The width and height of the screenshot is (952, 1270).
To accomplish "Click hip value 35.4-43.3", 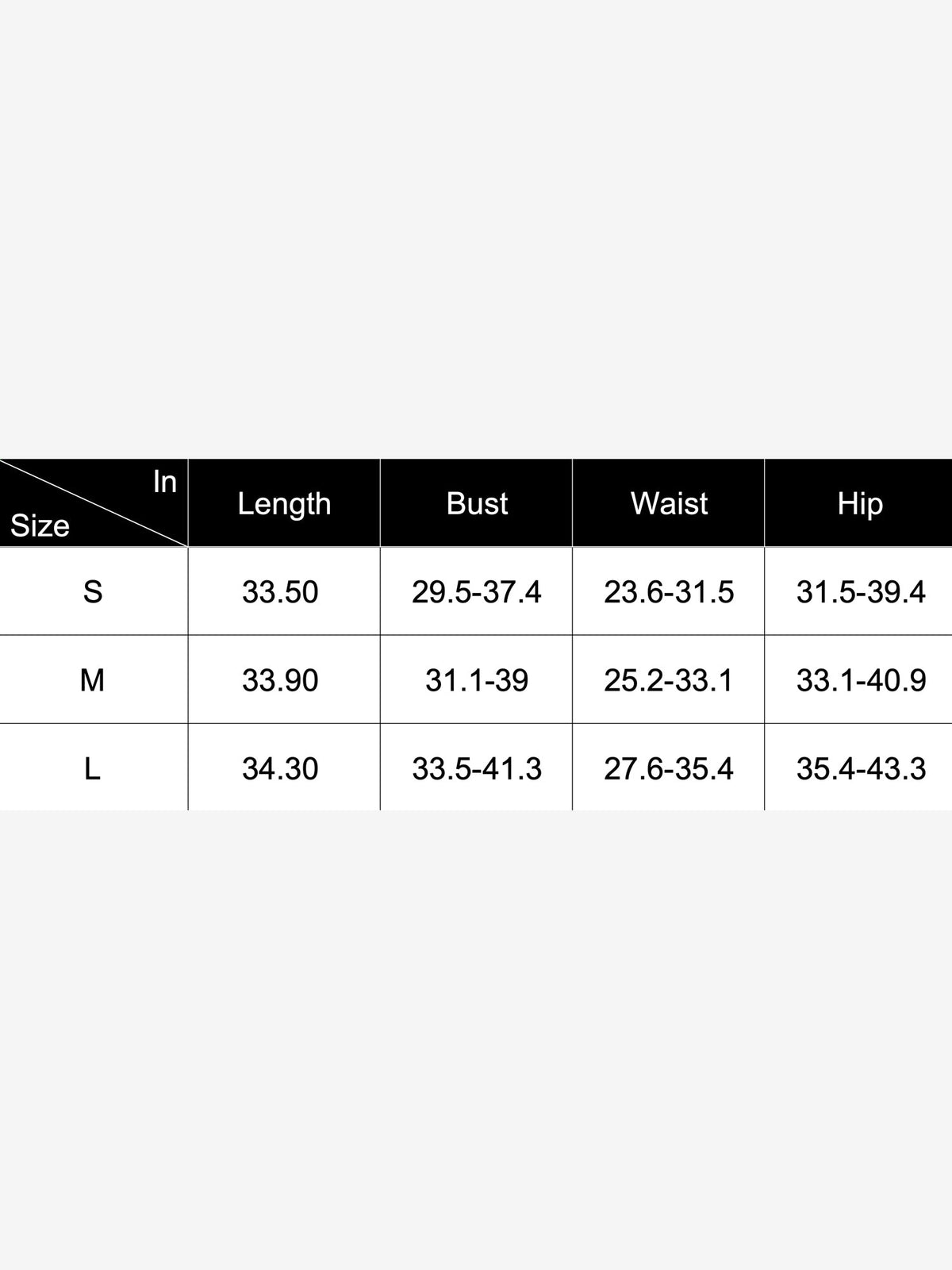I will [861, 768].
